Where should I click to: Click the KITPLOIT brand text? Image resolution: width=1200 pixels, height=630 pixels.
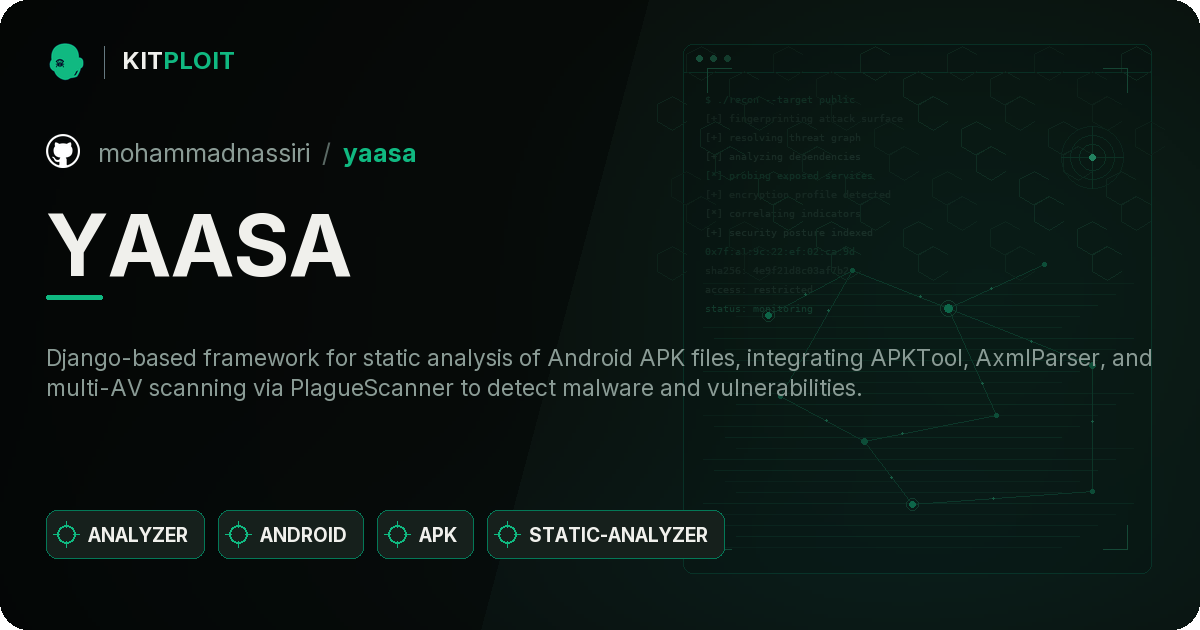coord(178,61)
